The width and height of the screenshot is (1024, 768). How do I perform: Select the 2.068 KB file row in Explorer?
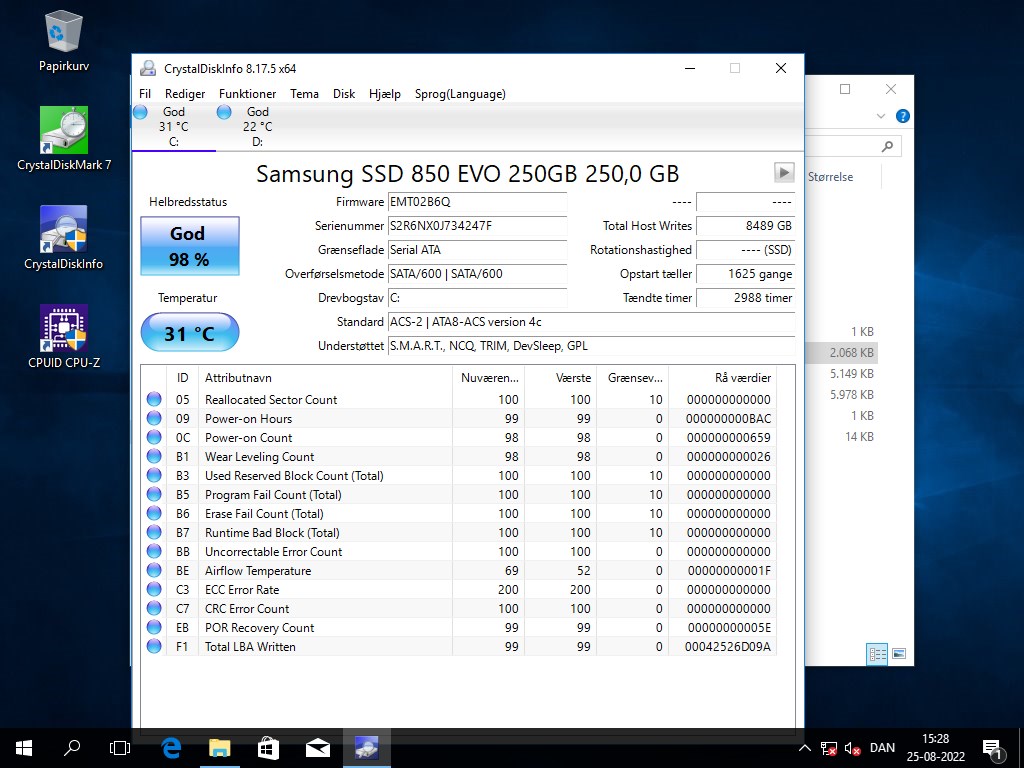tap(841, 353)
